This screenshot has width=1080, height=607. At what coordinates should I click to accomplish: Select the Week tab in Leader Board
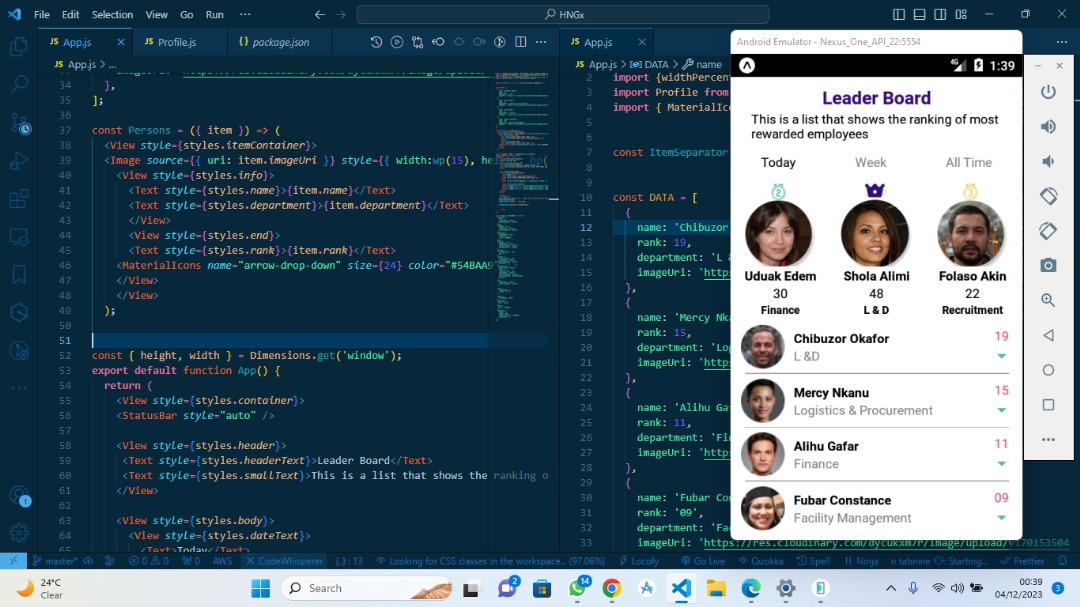pos(871,163)
